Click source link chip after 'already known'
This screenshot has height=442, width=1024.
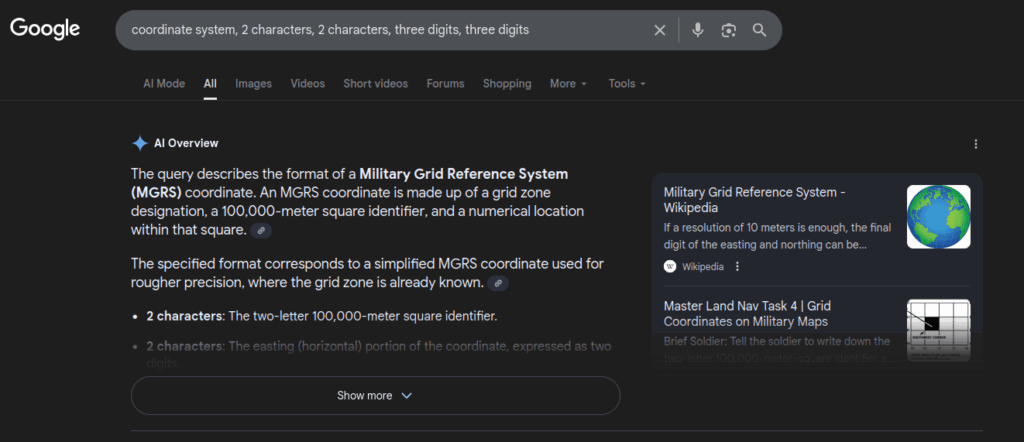tap(498, 283)
